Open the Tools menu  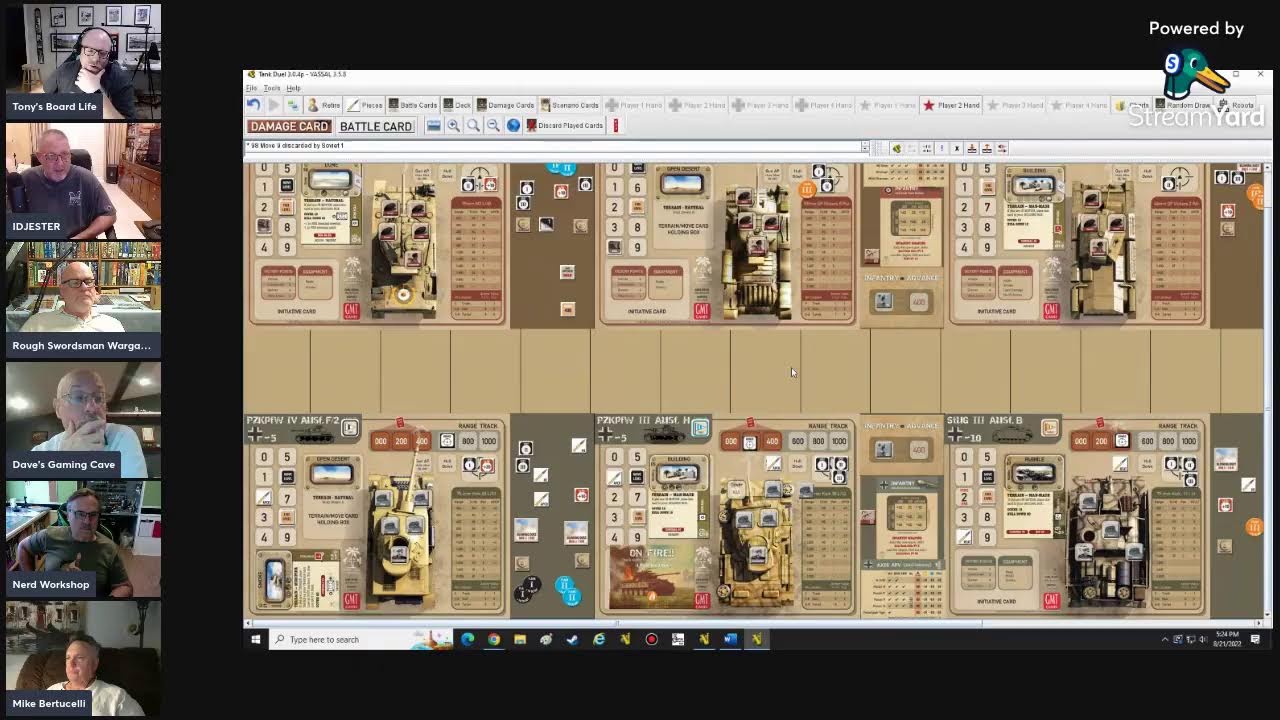[272, 88]
